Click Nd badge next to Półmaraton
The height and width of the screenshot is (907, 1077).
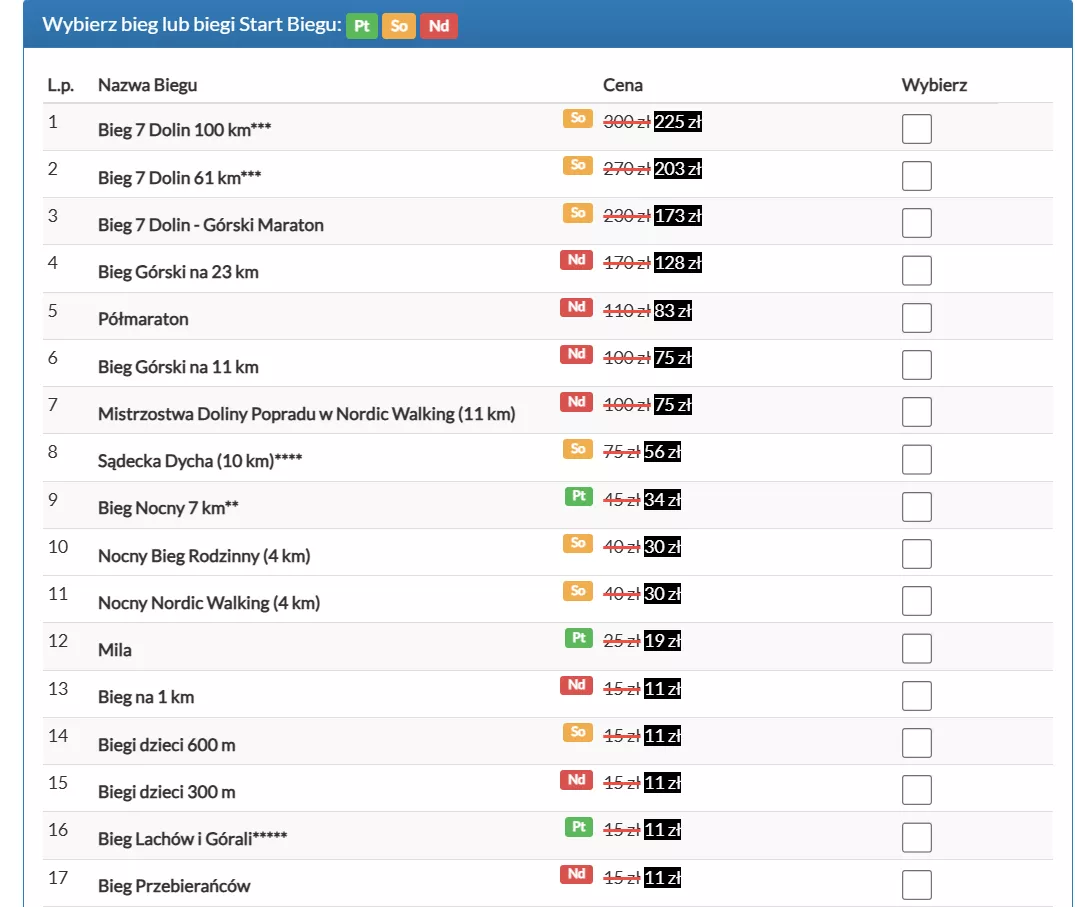coord(576,307)
